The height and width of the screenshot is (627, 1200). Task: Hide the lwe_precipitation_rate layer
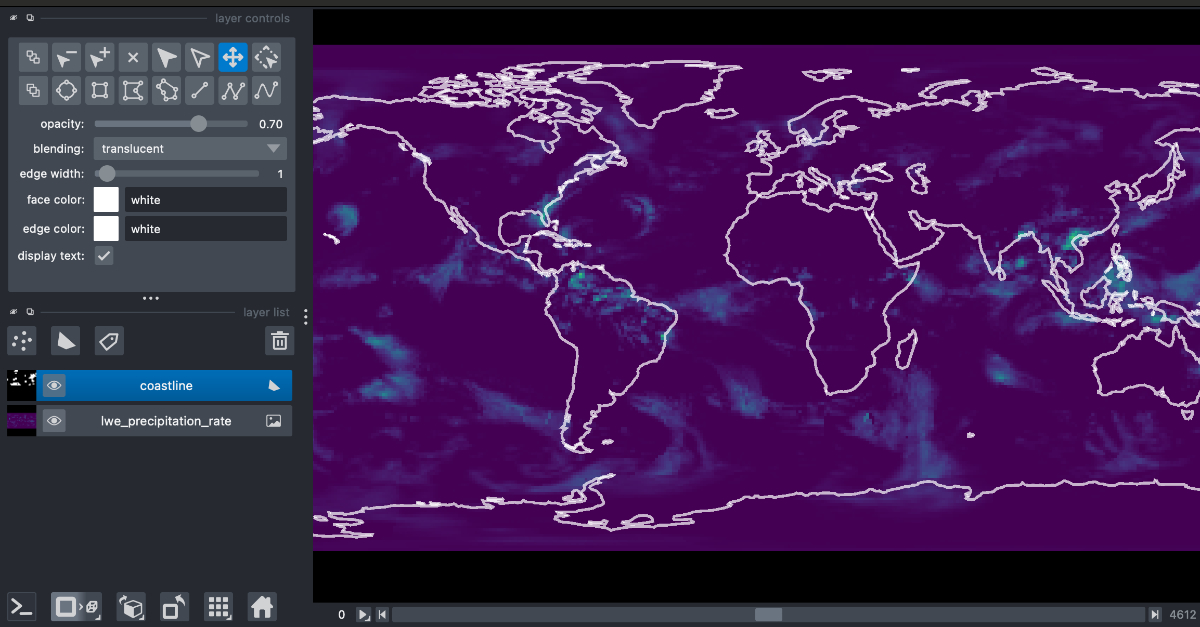(x=53, y=420)
